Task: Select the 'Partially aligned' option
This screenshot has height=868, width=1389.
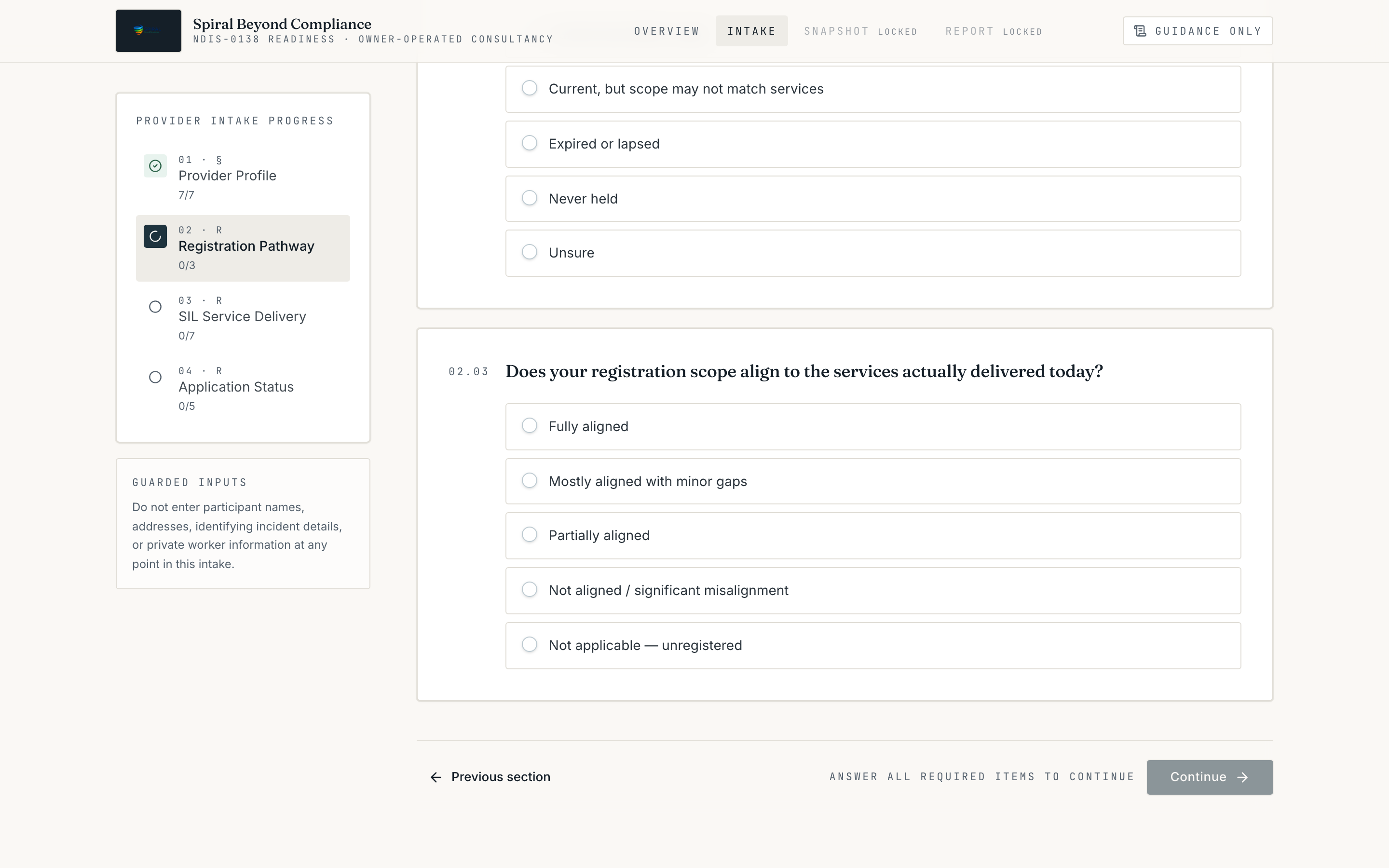Action: tap(873, 536)
